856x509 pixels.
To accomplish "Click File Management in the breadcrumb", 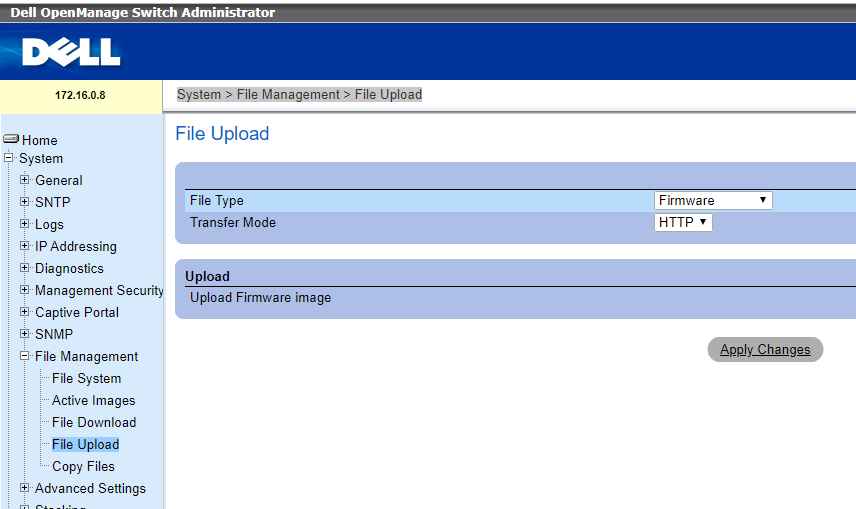I will pos(288,94).
